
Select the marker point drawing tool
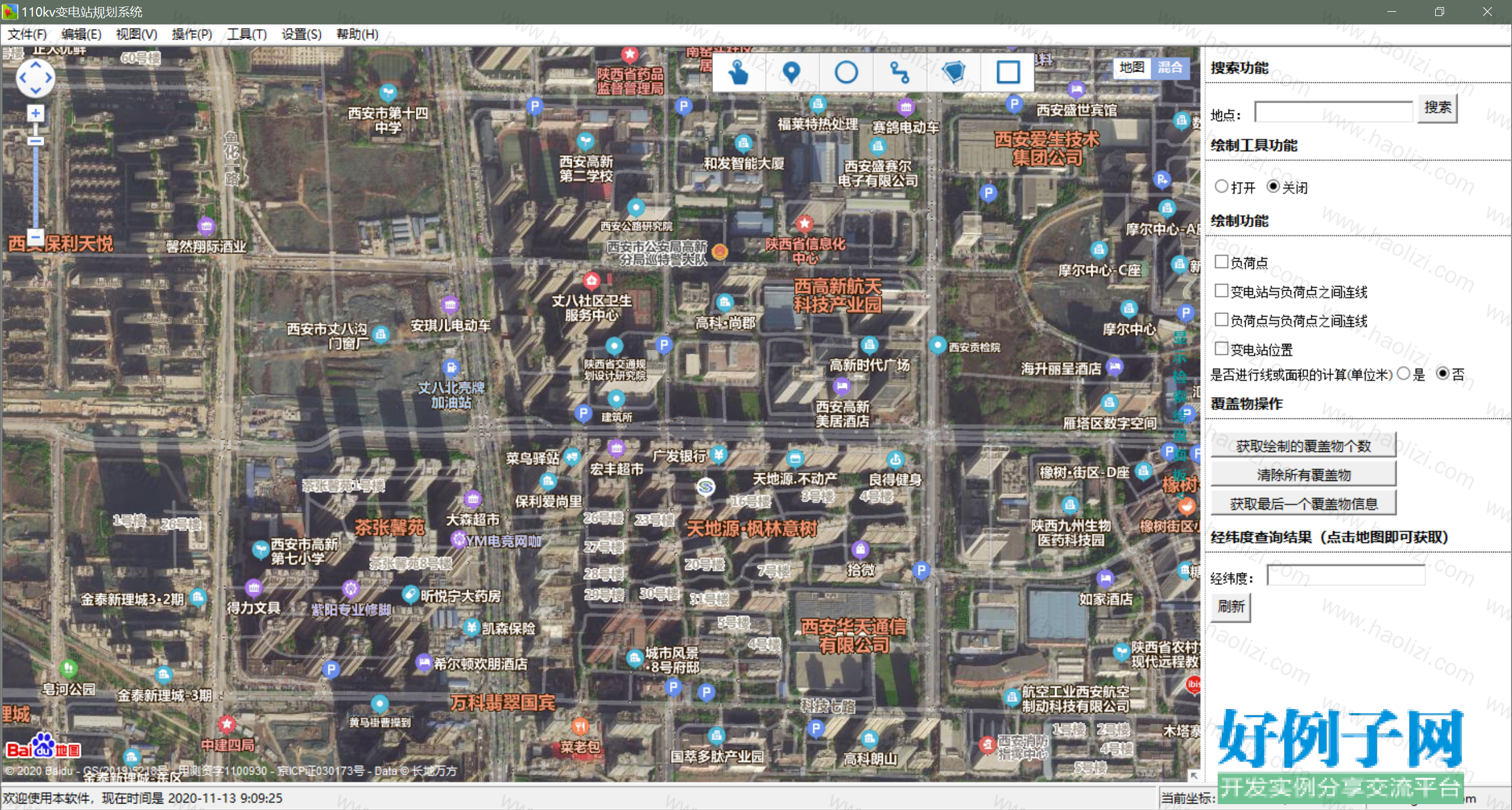pos(791,72)
